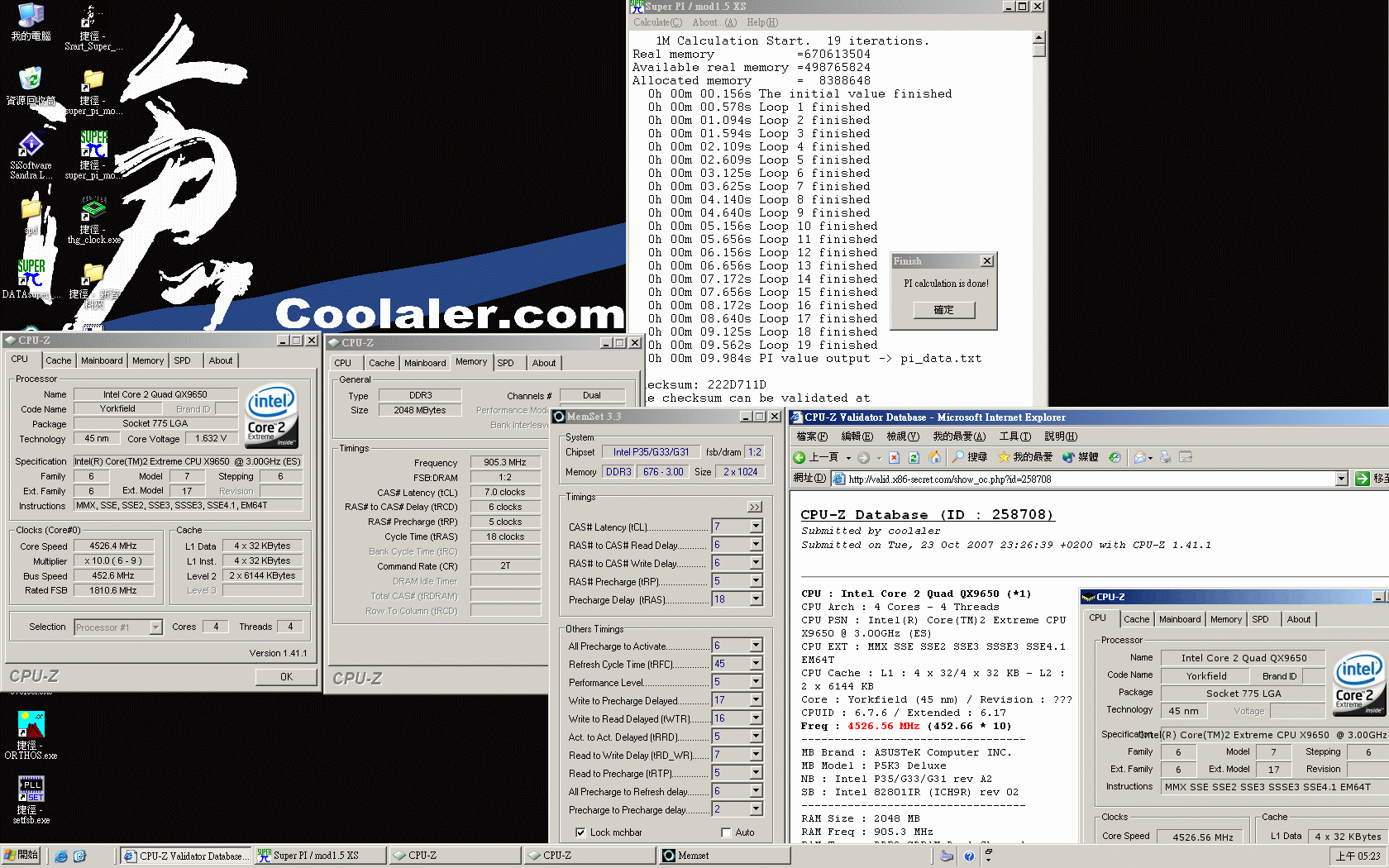Close the Finish dialog with X
Screen dimensions: 1389x868
point(986,261)
